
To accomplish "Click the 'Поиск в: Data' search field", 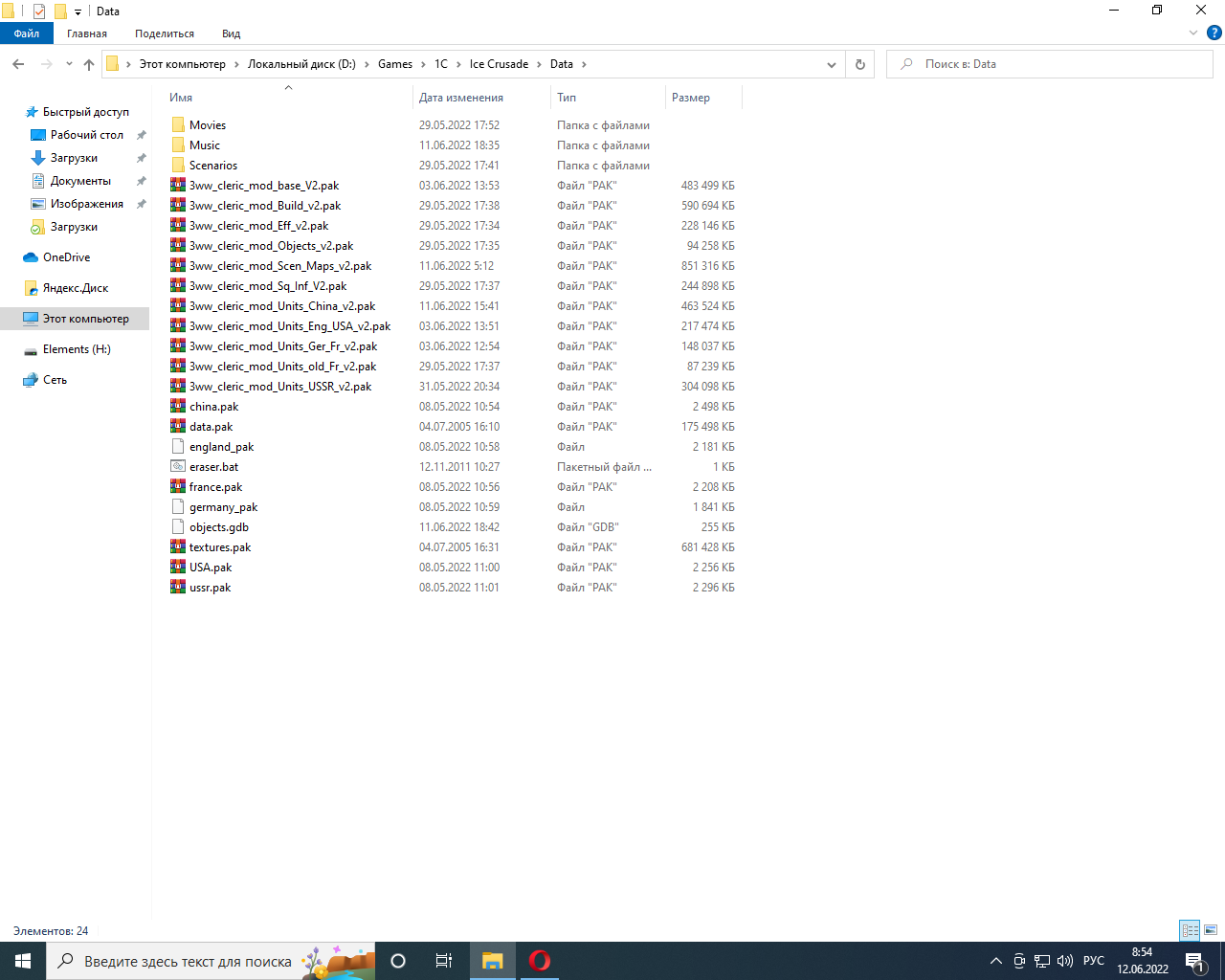I will point(1050,64).
